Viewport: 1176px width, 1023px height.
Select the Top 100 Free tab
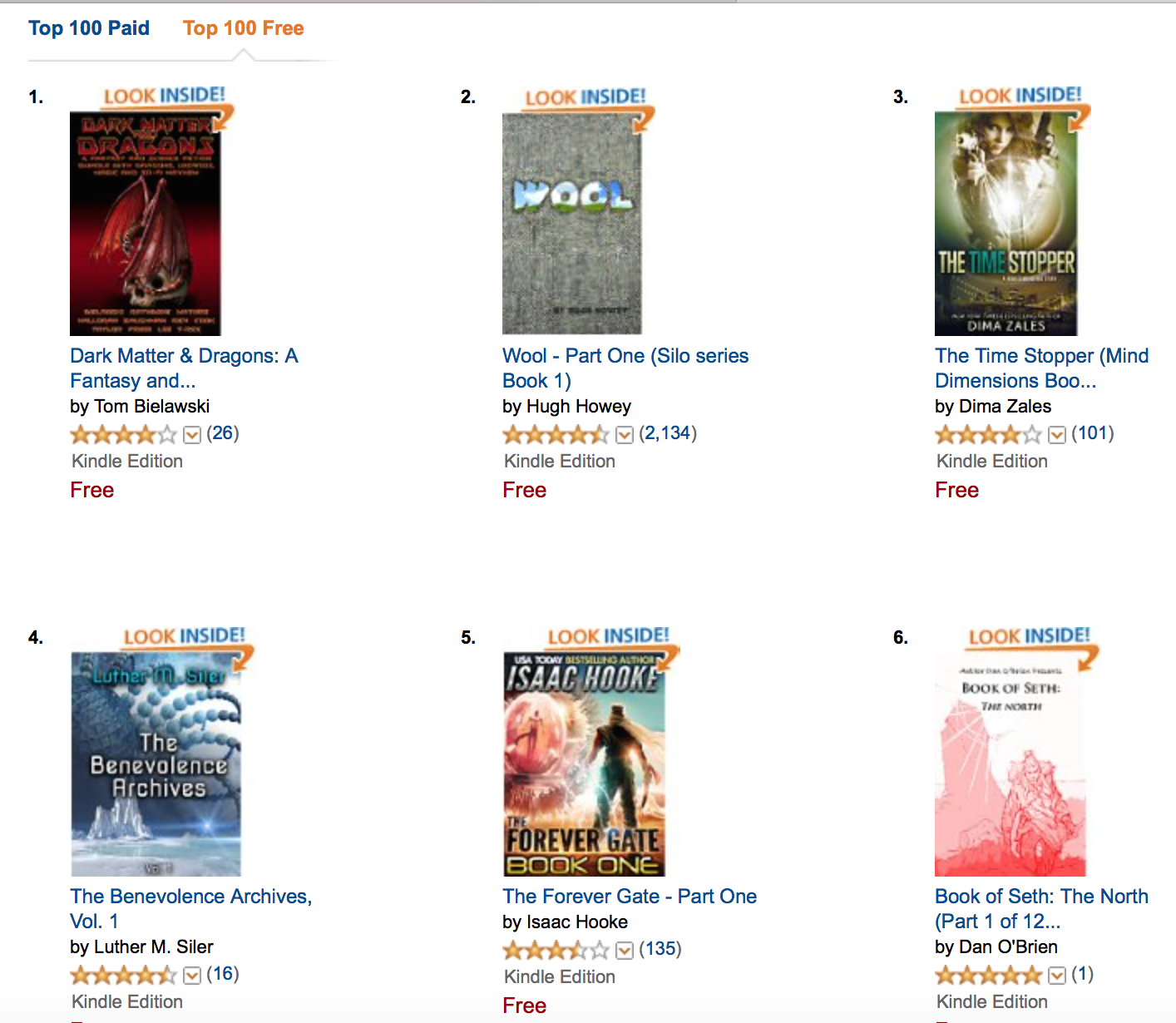[244, 28]
